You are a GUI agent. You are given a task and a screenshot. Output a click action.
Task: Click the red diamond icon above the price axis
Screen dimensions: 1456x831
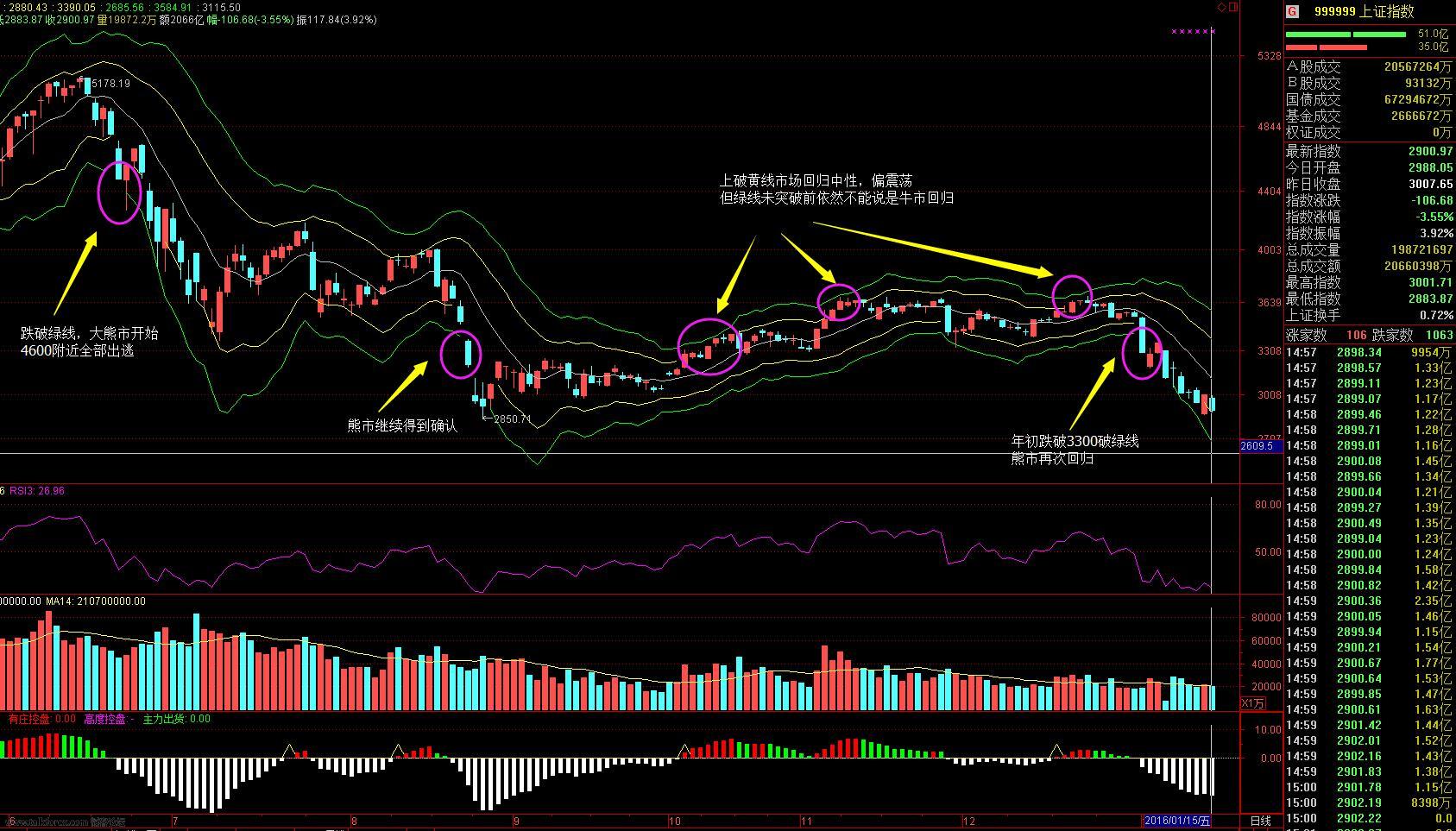pos(1221,7)
